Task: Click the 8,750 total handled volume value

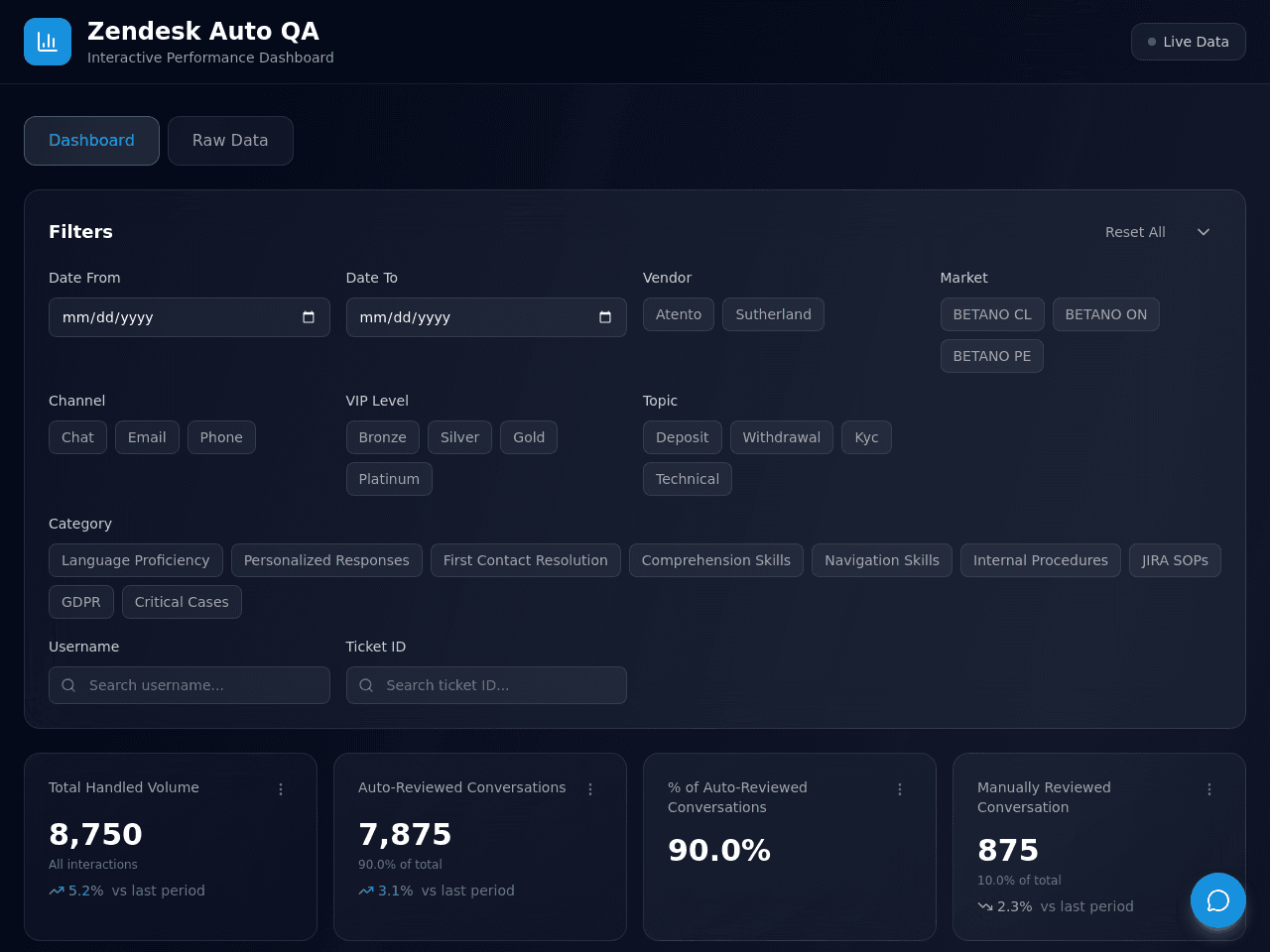Action: (x=95, y=834)
